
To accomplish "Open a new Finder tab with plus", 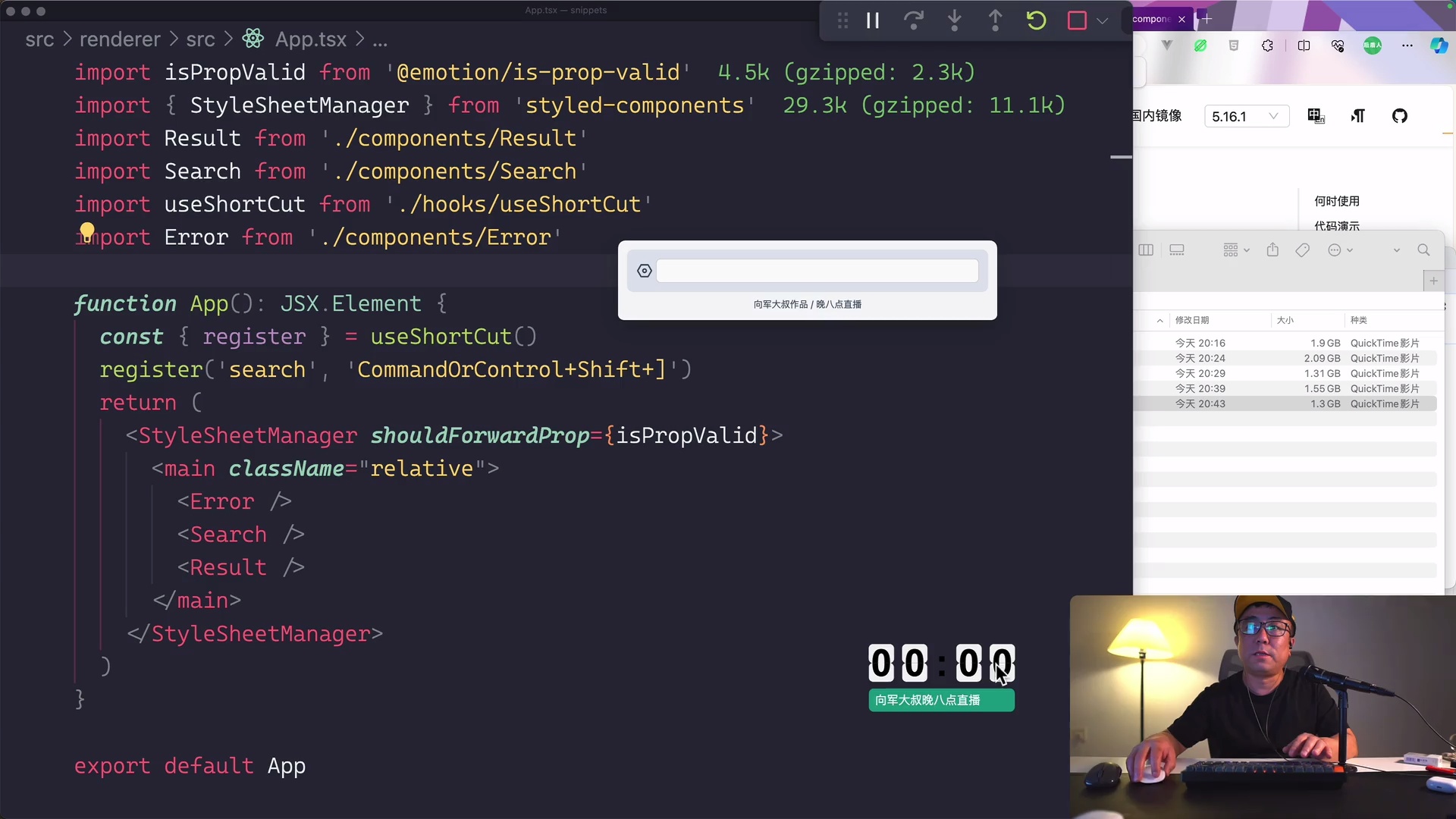I will point(1433,281).
